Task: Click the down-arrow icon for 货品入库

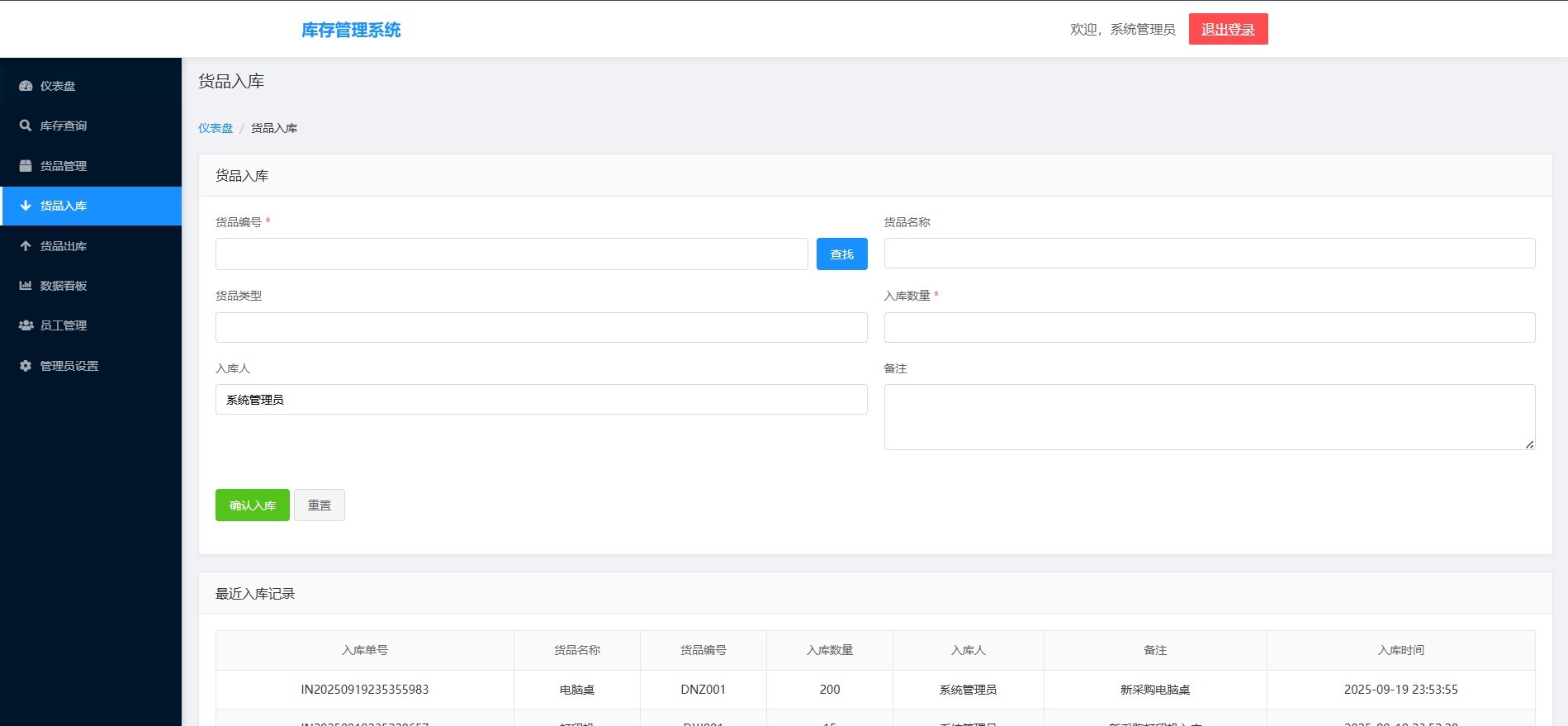Action: tap(26, 206)
